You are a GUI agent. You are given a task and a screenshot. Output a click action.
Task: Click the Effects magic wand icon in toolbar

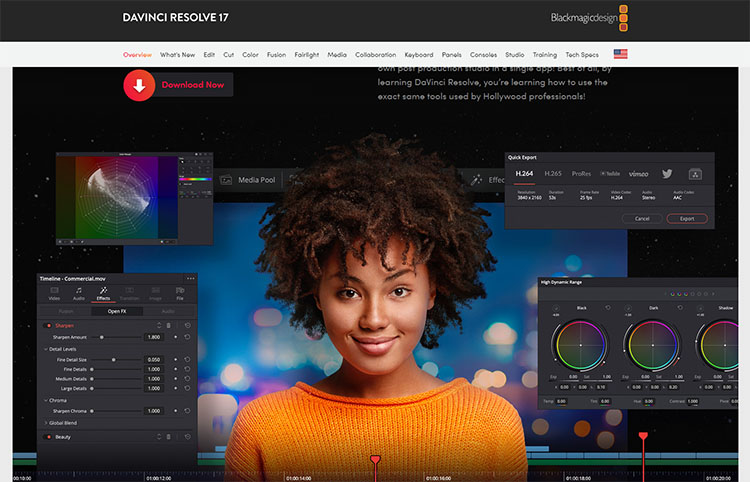[x=476, y=180]
